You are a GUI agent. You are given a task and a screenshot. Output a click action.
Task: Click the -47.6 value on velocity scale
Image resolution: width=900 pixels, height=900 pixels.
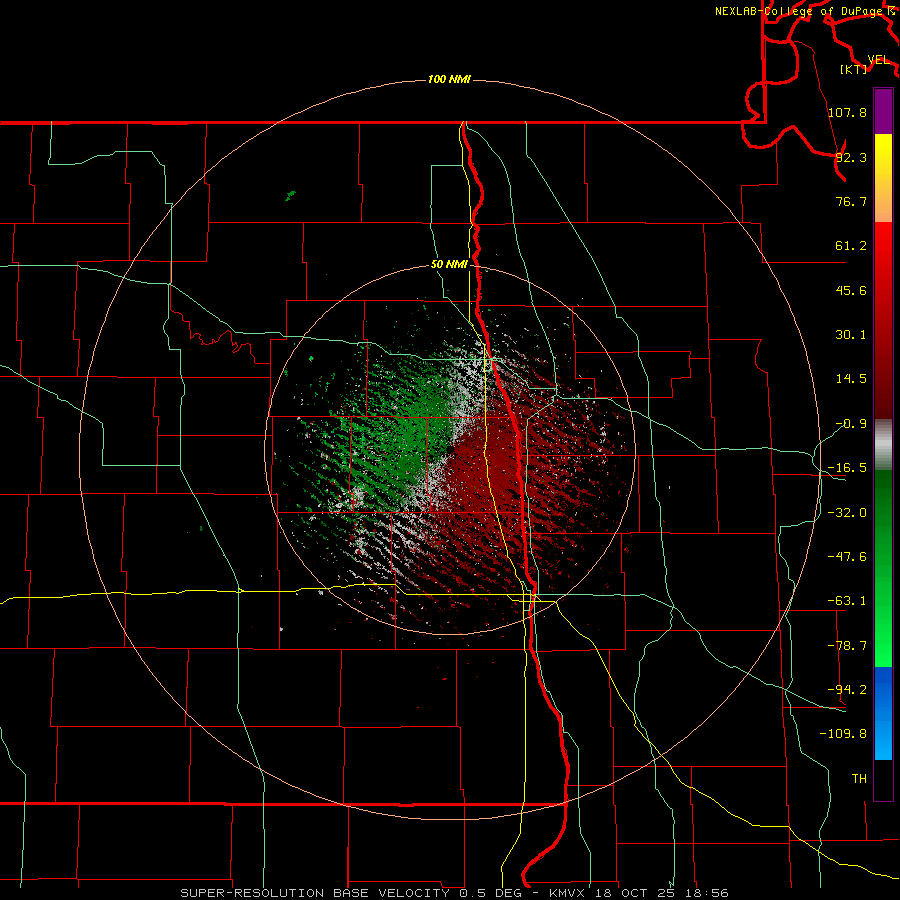[x=847, y=557]
